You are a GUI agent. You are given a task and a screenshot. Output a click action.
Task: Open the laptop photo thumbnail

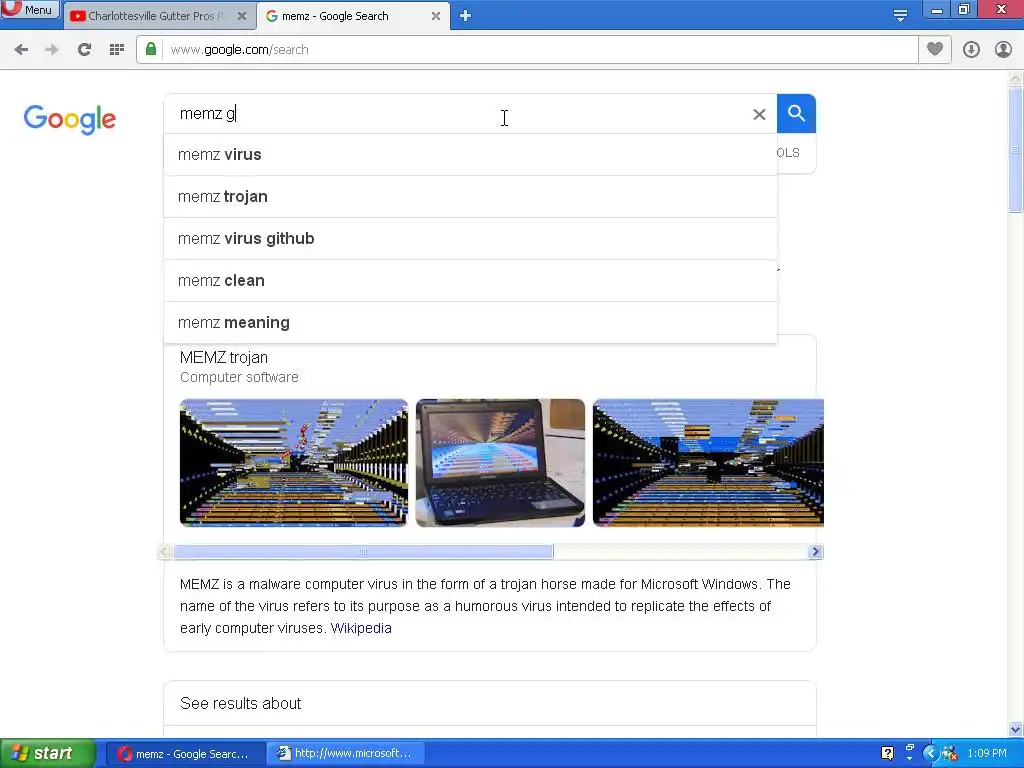500,463
